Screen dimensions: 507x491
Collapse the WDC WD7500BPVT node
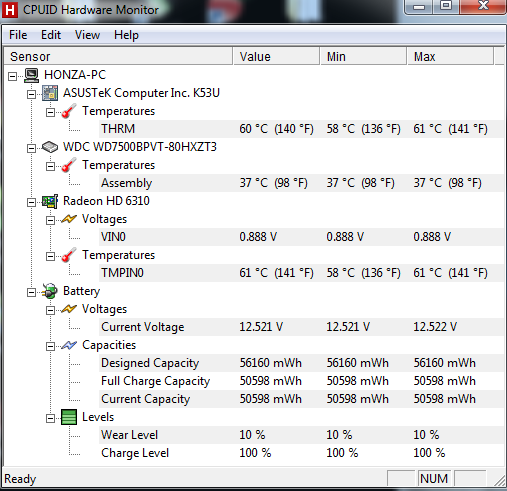pyautogui.click(x=31, y=148)
